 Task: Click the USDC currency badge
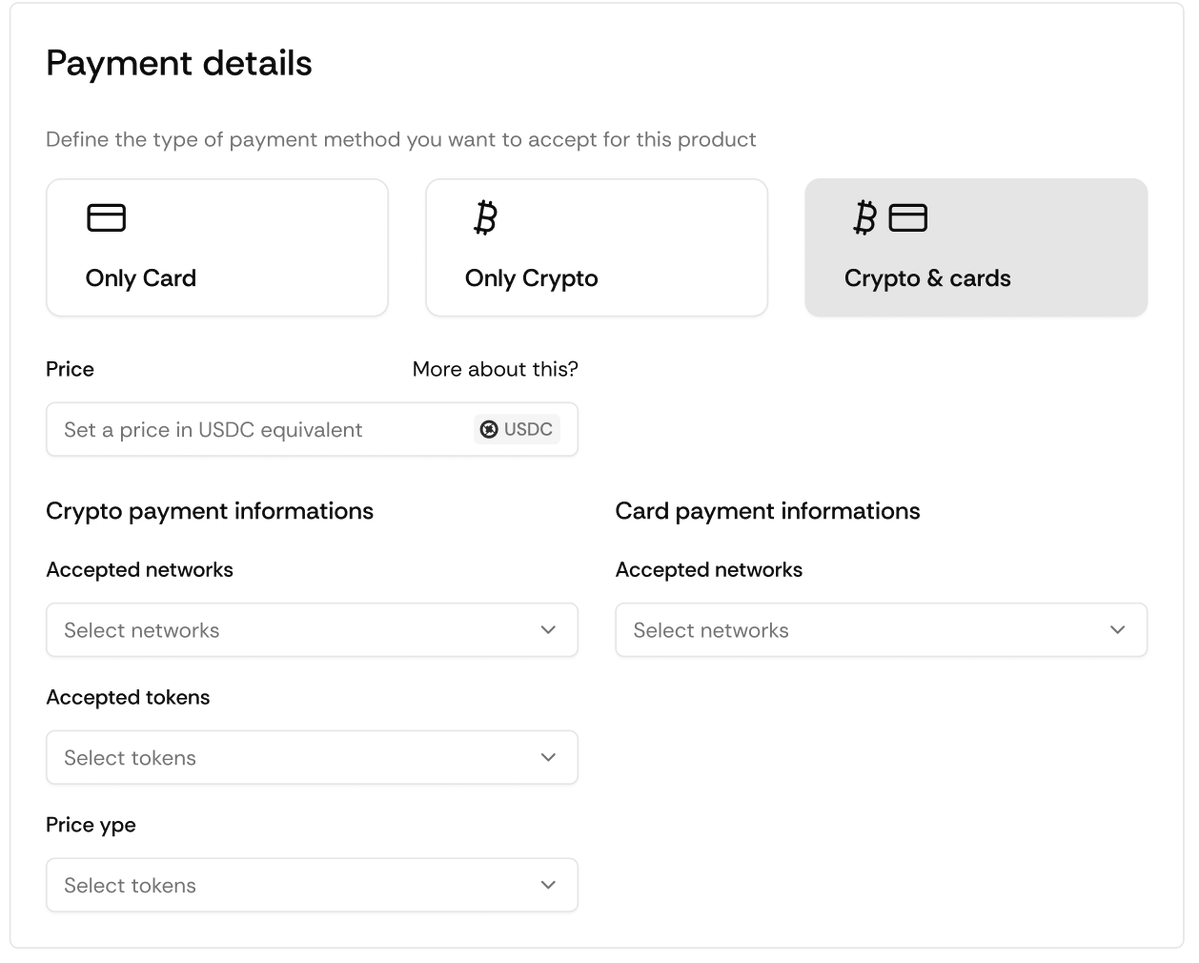(517, 430)
